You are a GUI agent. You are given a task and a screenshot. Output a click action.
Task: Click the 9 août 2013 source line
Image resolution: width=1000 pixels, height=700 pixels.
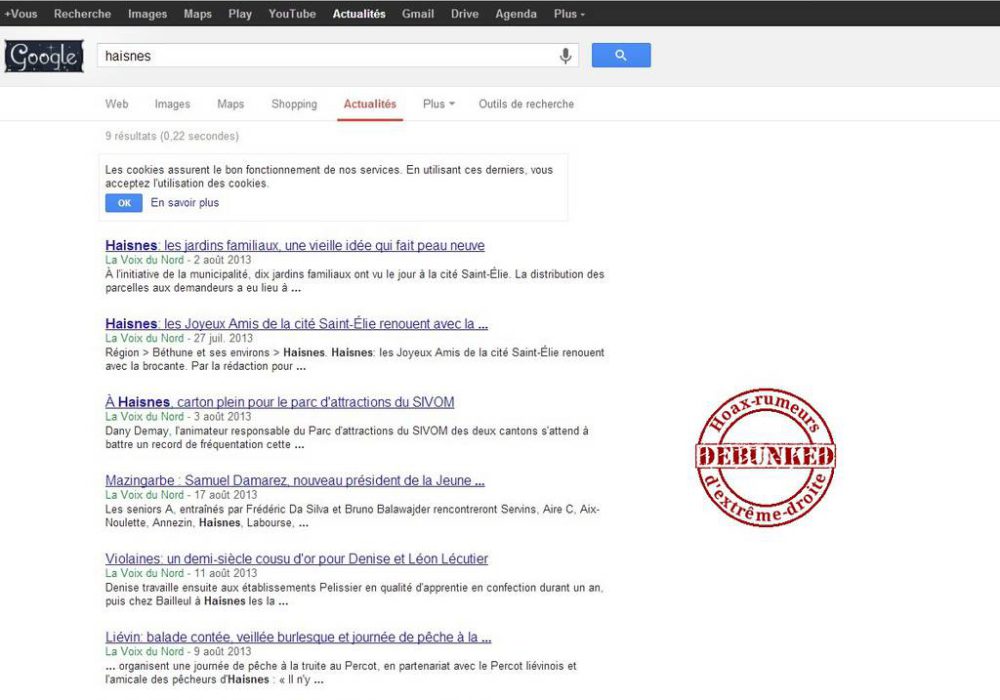click(x=179, y=652)
